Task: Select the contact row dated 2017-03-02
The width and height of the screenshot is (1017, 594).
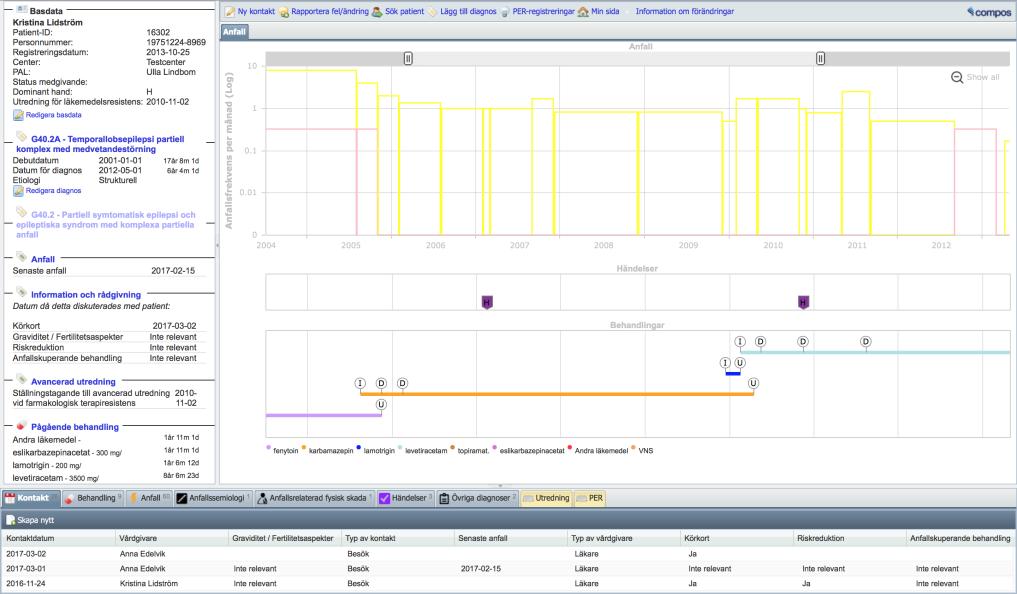Action: tap(508, 554)
